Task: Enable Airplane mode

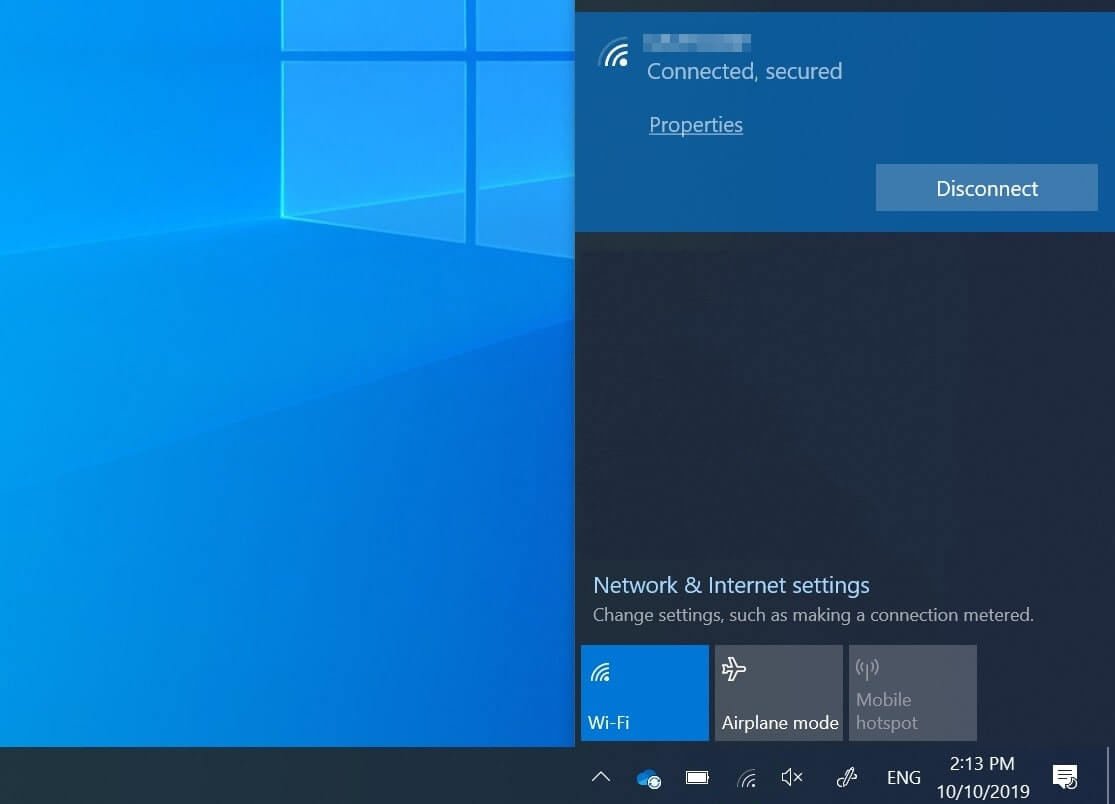Action: 778,692
